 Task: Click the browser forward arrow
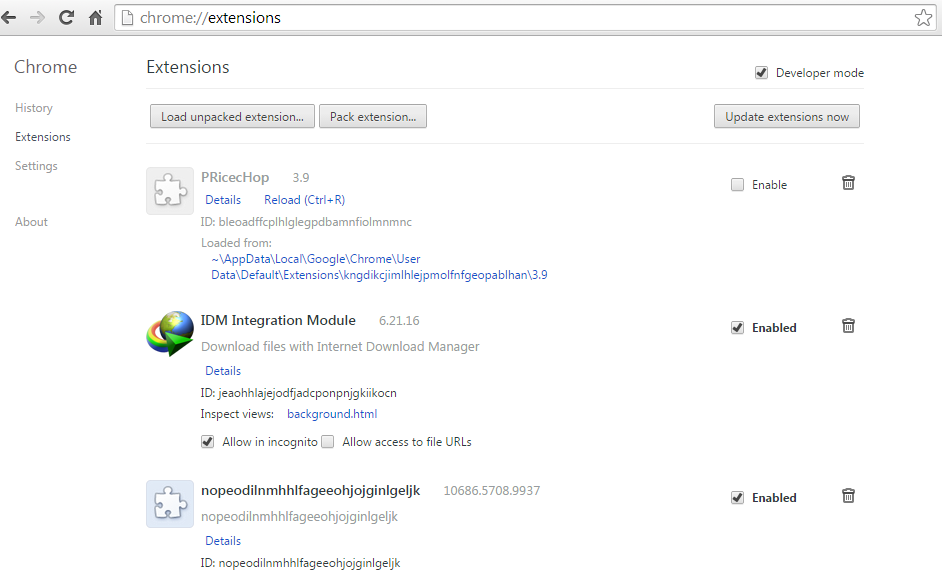point(37,17)
